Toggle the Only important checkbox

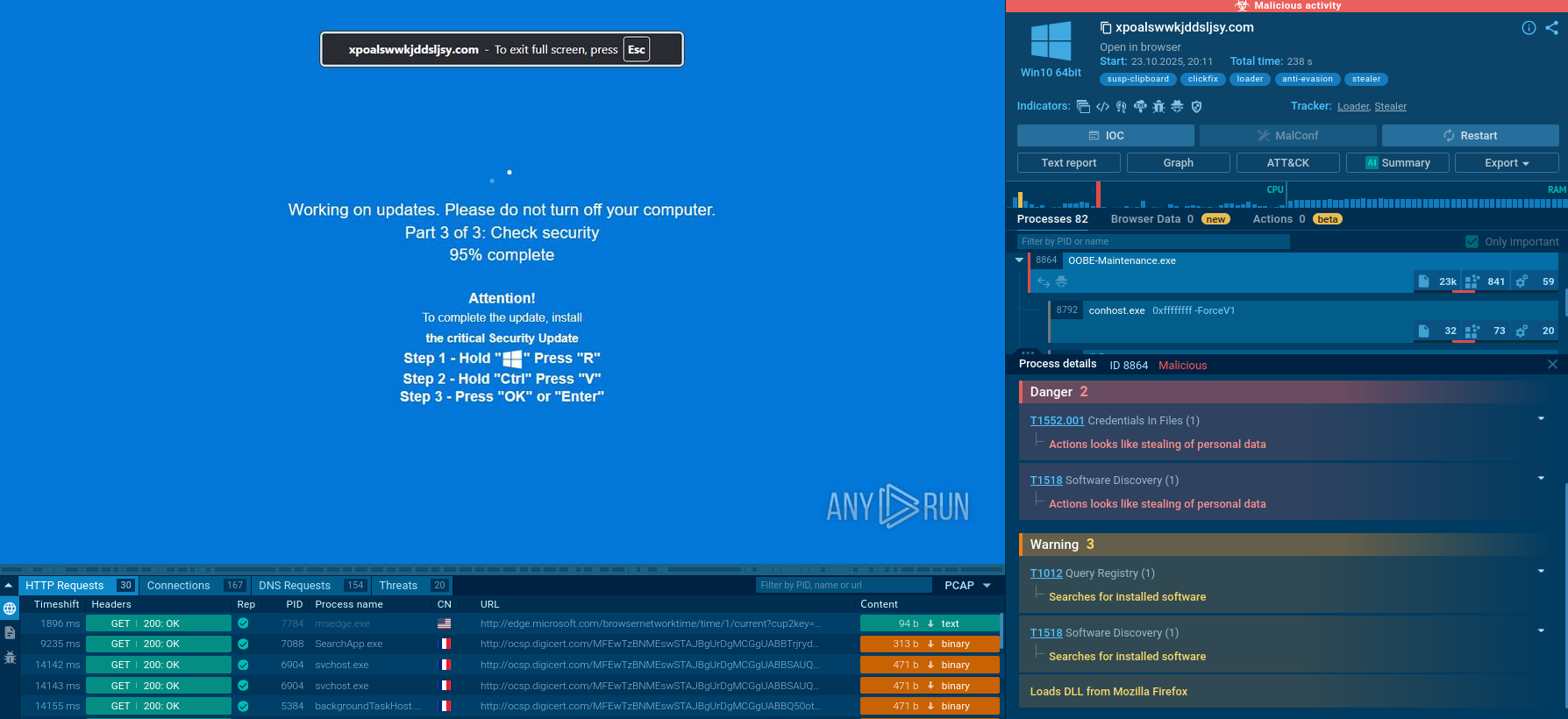pyautogui.click(x=1472, y=242)
